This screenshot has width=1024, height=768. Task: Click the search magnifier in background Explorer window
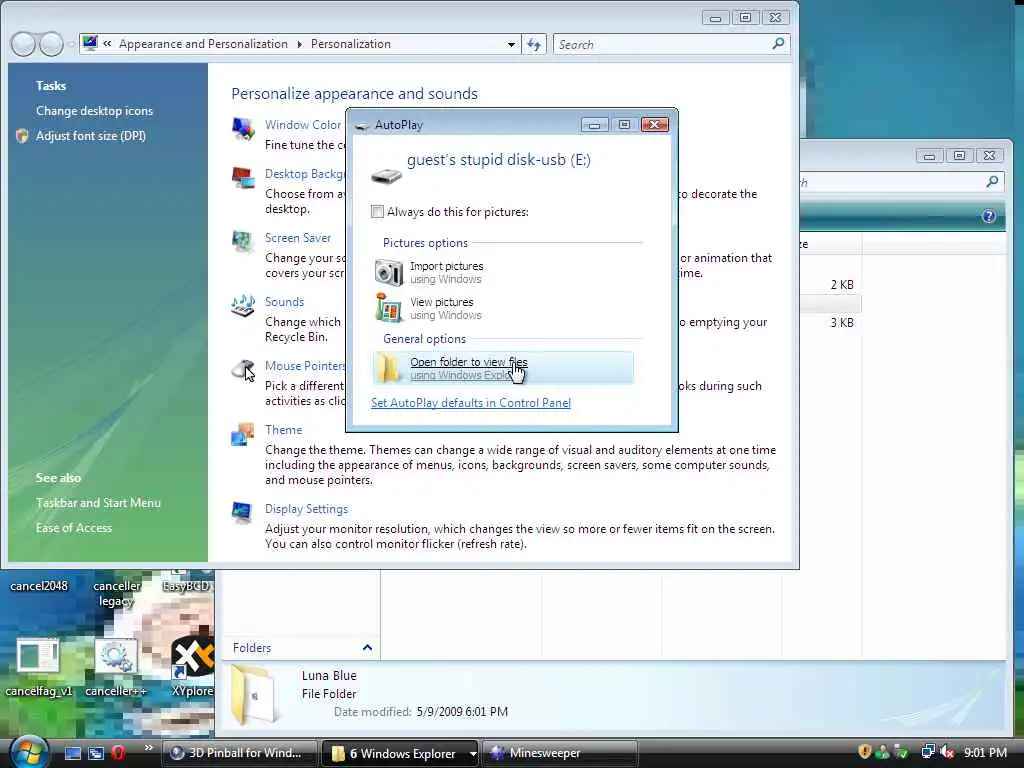tap(992, 182)
